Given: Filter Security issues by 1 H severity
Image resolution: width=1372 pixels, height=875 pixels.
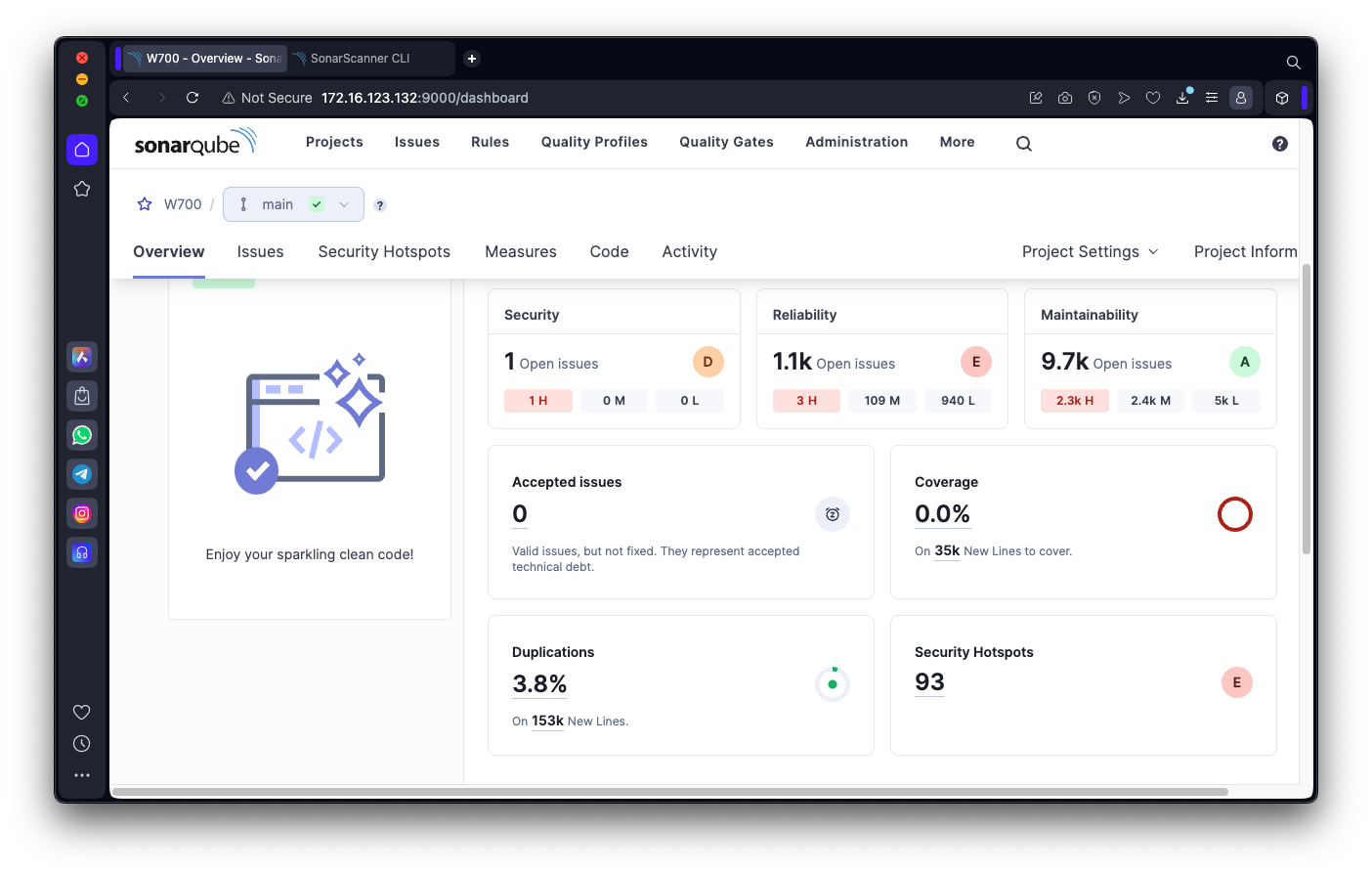Looking at the screenshot, I should point(538,401).
